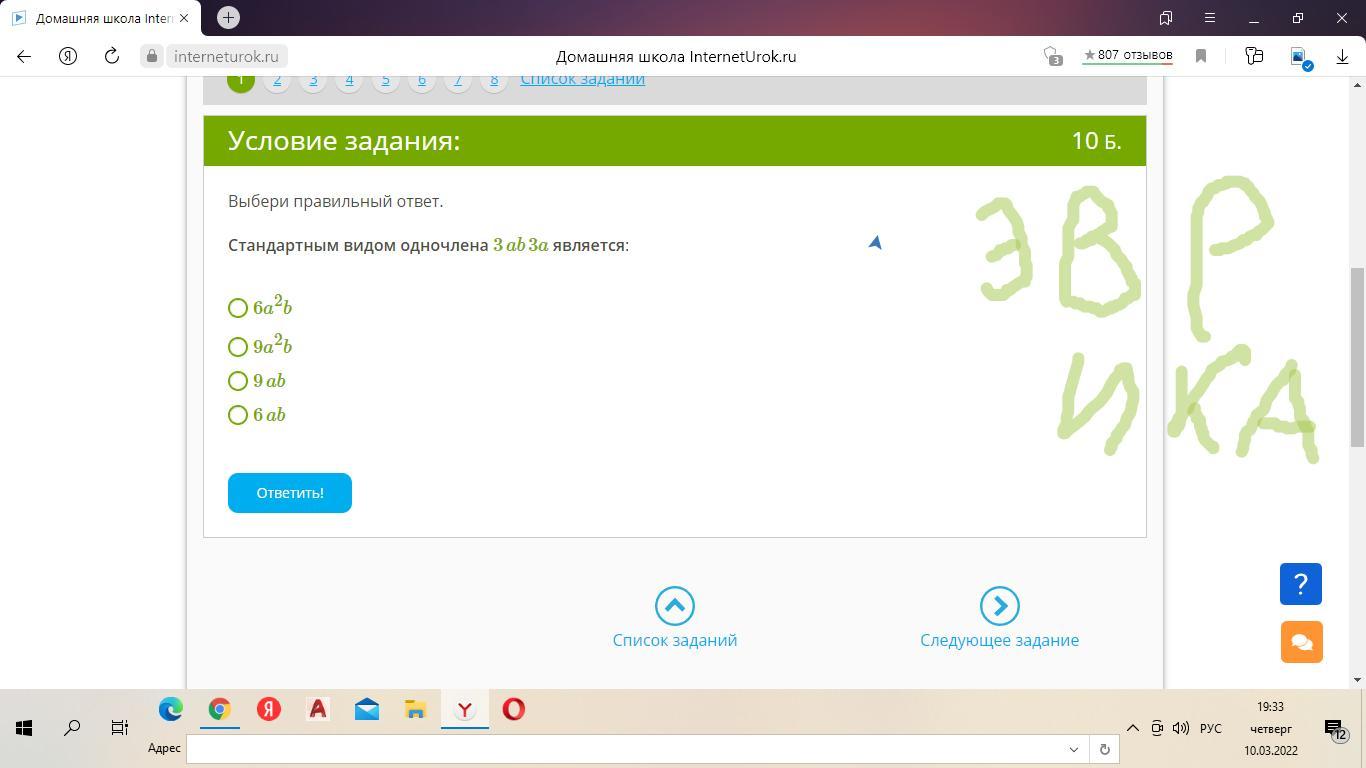Screen dimensions: 1366x768
Task: Expand the taskbar Адрес field dropdown
Action: [1074, 749]
